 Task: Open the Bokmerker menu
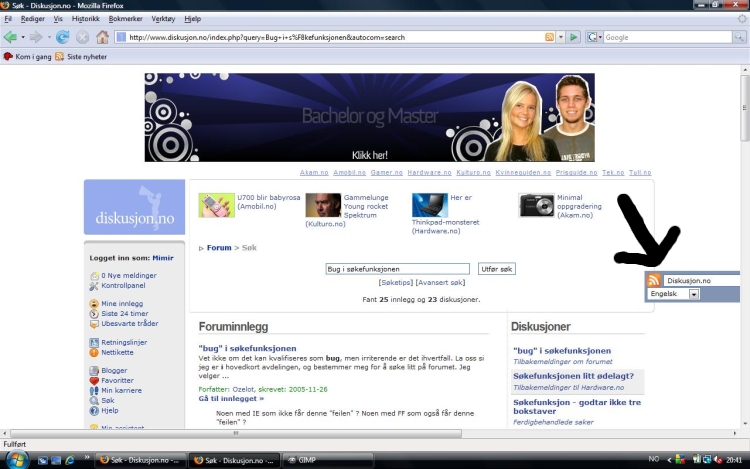125,19
